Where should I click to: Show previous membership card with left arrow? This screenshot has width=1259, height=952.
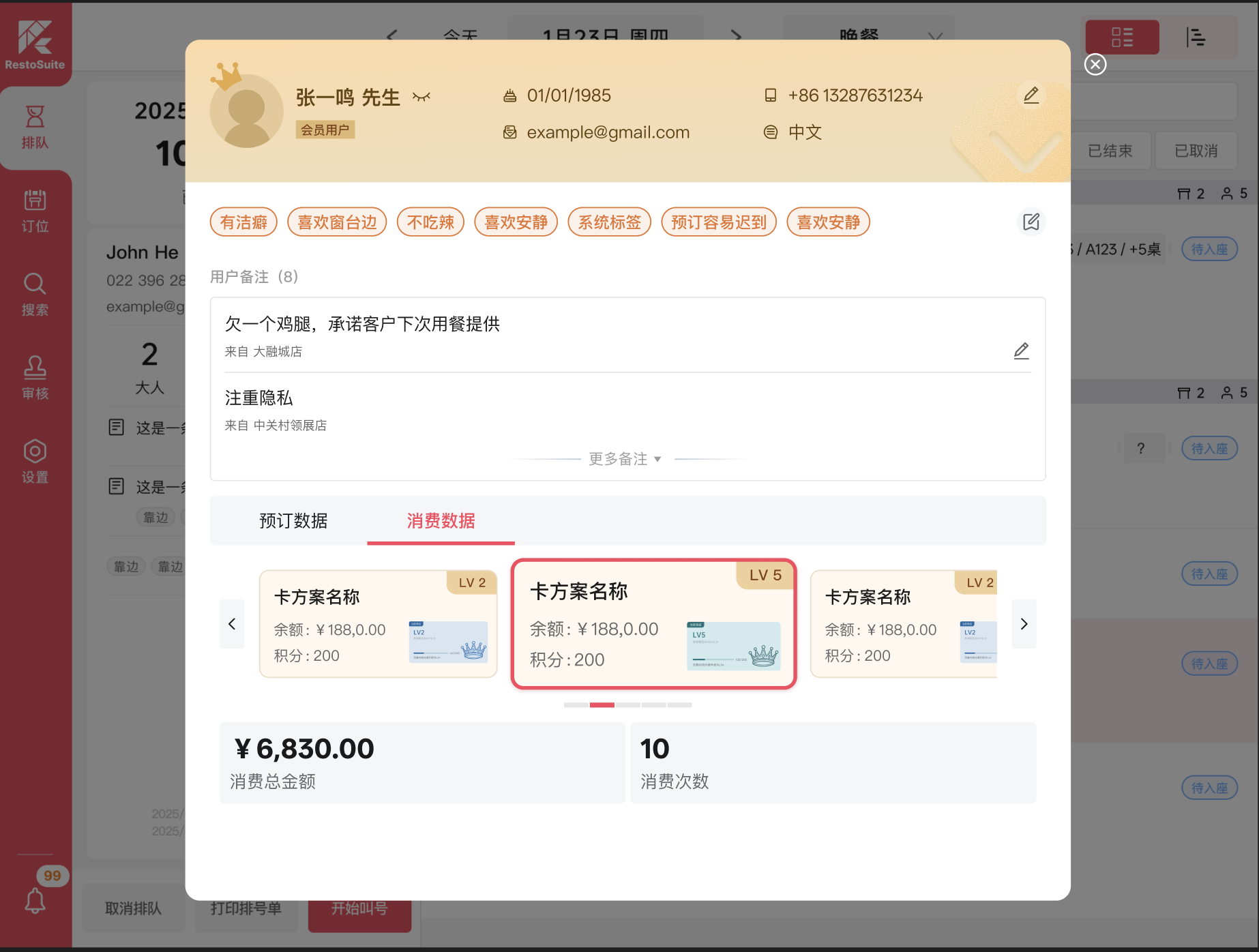click(232, 624)
